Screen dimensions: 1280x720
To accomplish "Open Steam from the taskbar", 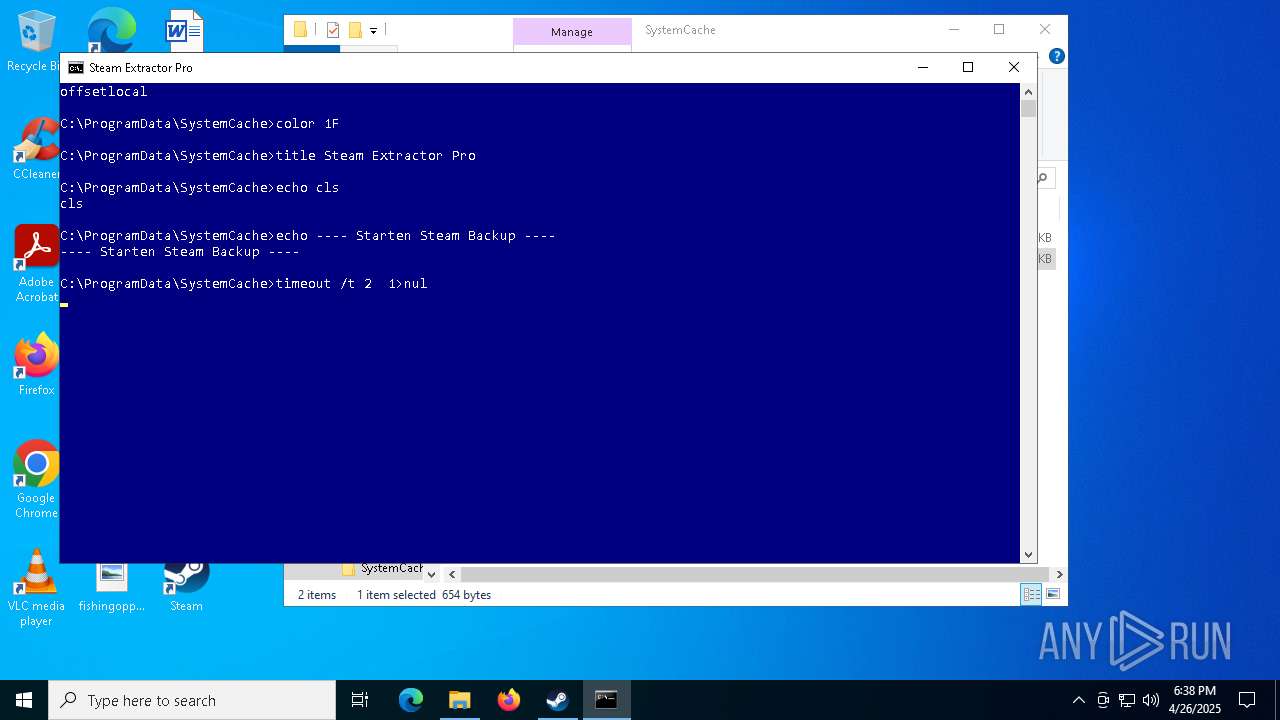I will click(x=557, y=700).
